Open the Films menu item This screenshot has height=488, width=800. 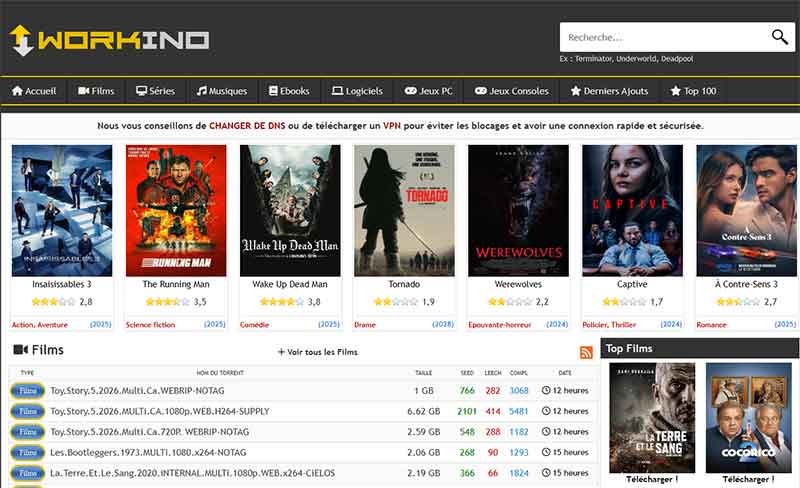pyautogui.click(x=96, y=91)
